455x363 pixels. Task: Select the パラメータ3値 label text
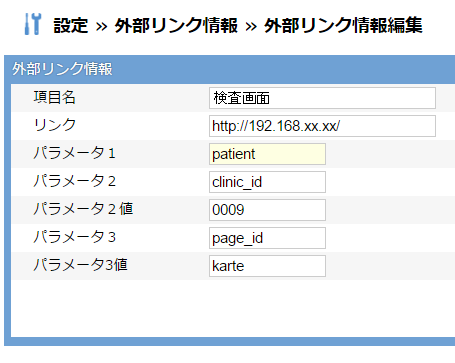(x=81, y=265)
